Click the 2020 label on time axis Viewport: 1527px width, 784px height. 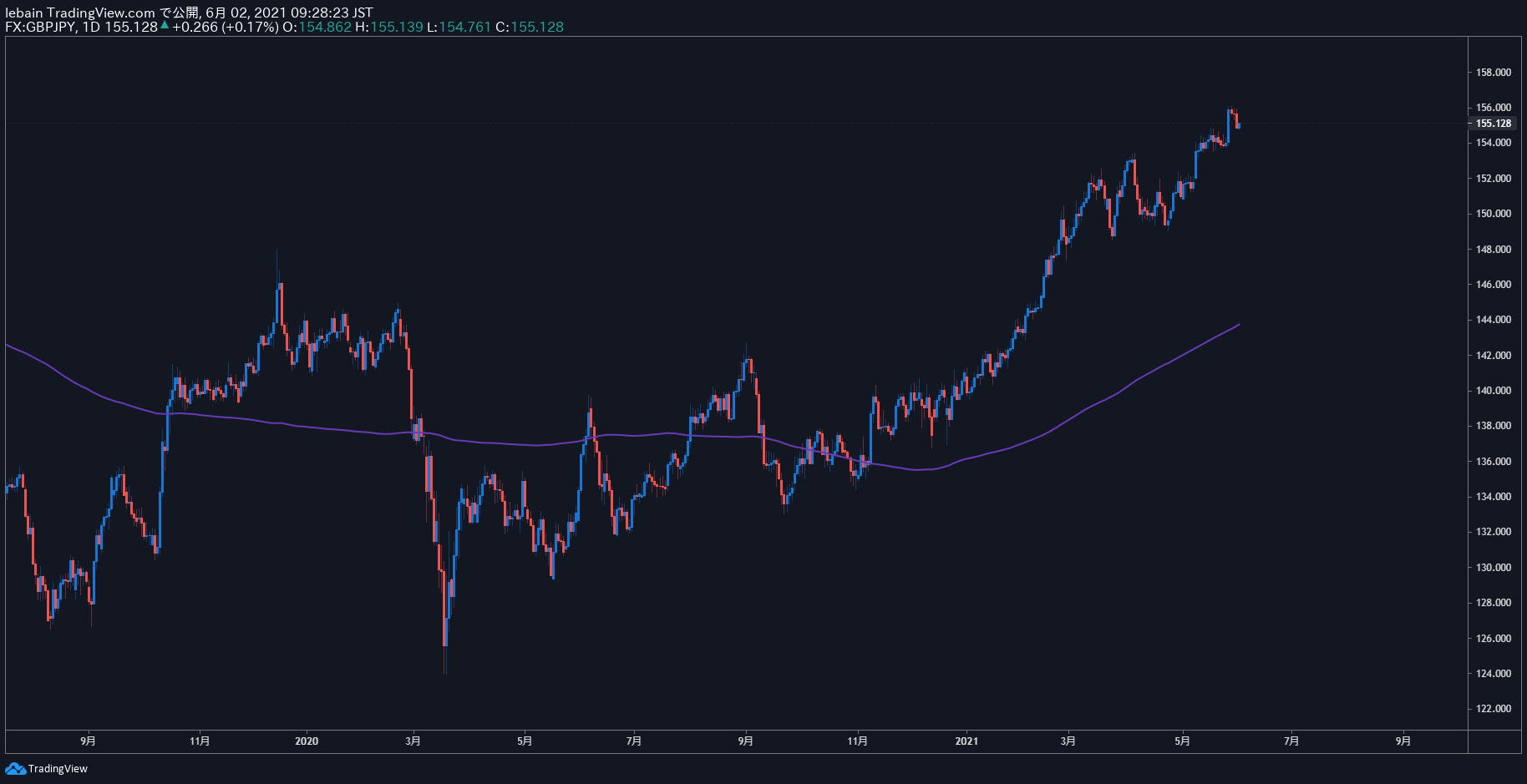click(307, 741)
